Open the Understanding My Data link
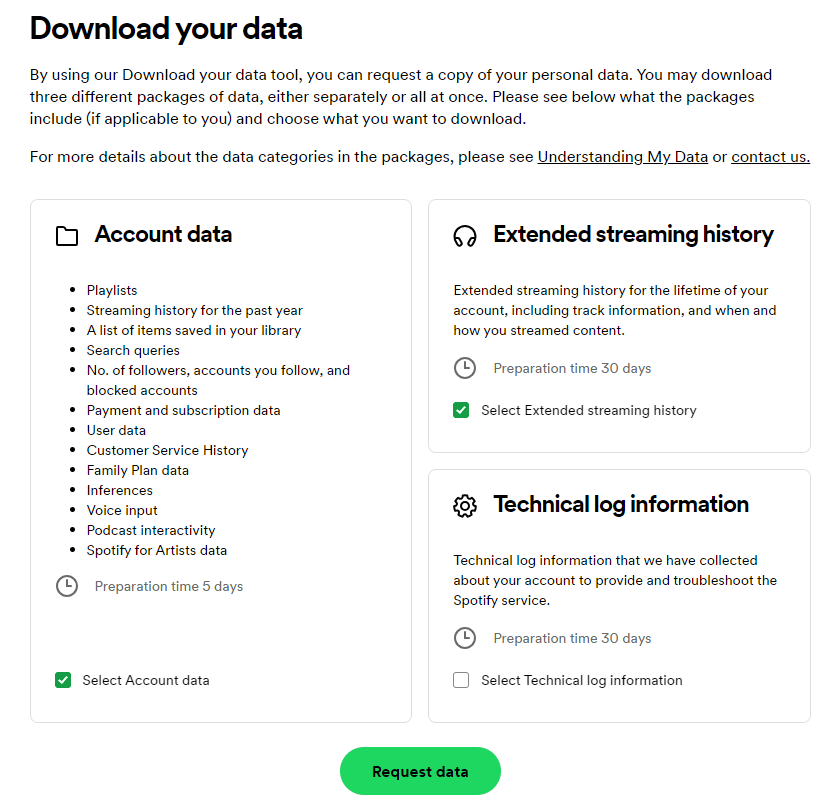Image resolution: width=835 pixels, height=802 pixels. pyautogui.click(x=622, y=157)
